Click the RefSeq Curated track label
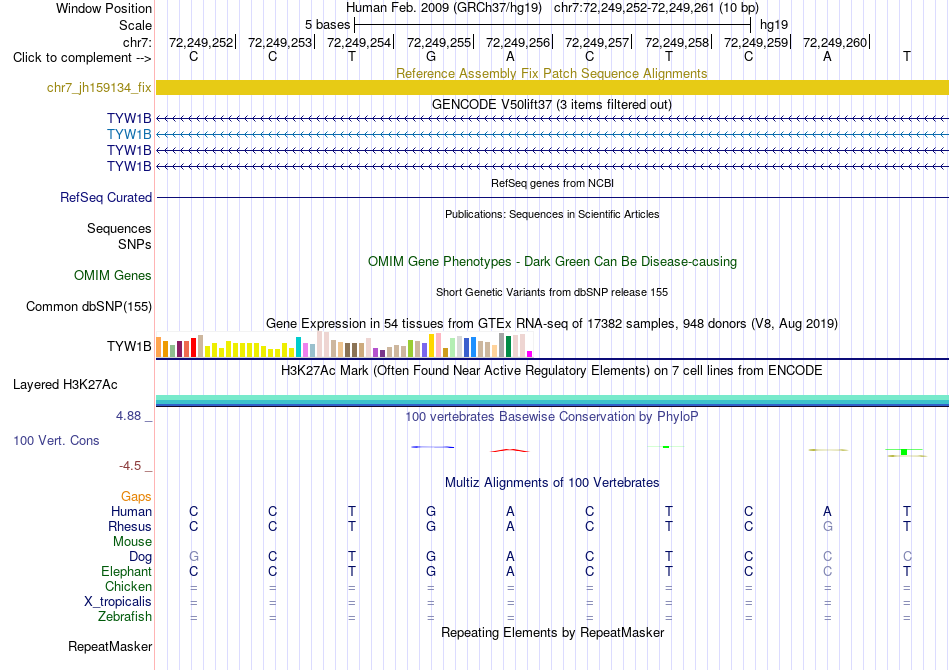The height and width of the screenshot is (670, 950). (106, 197)
